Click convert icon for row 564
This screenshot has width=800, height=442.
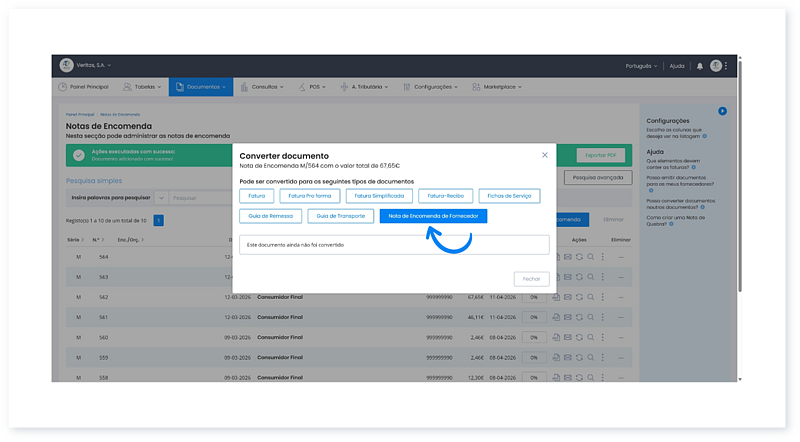click(579, 257)
